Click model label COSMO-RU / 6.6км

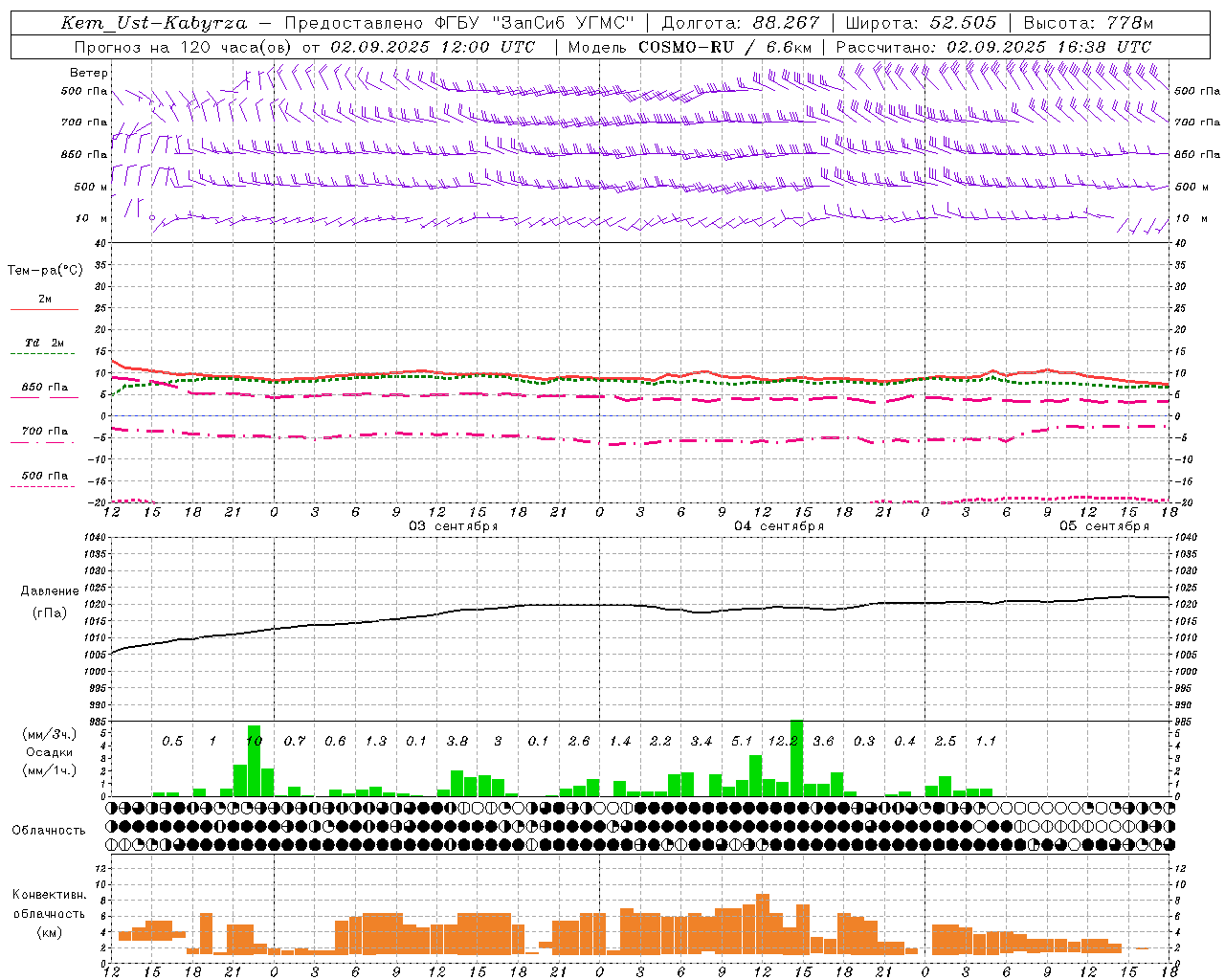click(x=725, y=47)
